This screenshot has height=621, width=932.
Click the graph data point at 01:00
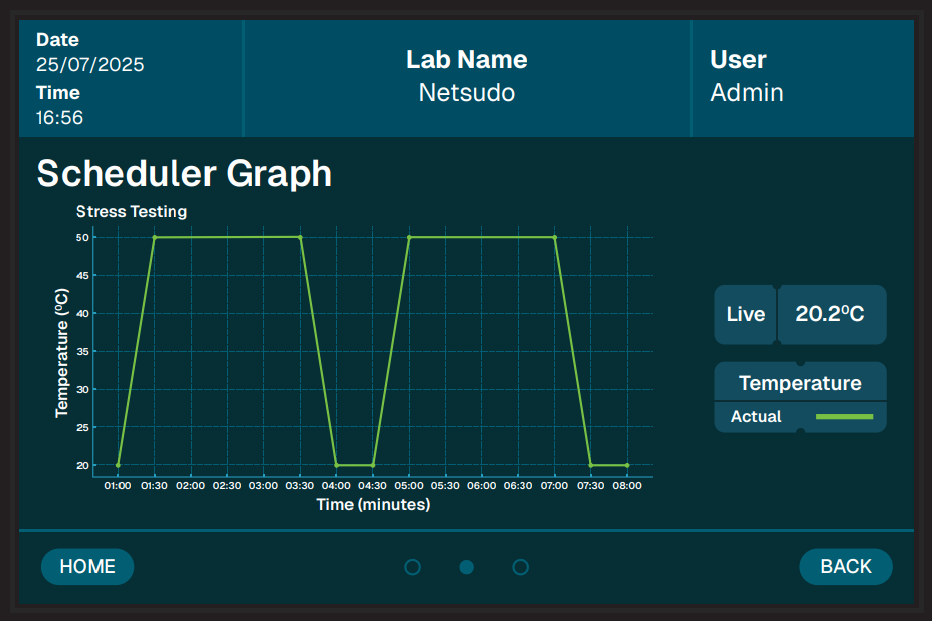click(118, 465)
